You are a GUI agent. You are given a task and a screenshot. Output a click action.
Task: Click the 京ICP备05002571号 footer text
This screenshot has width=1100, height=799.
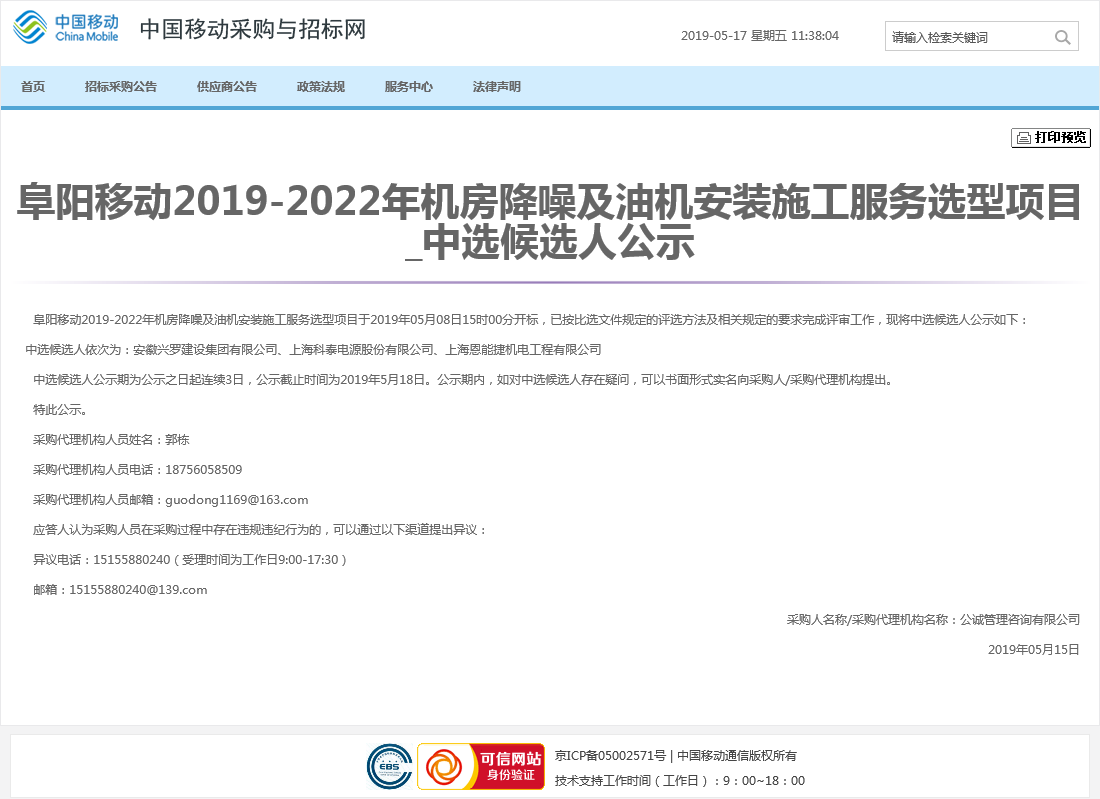point(610,756)
